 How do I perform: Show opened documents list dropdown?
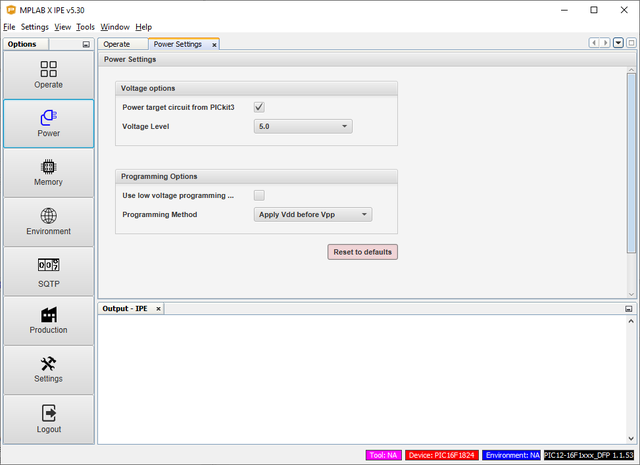[618, 42]
